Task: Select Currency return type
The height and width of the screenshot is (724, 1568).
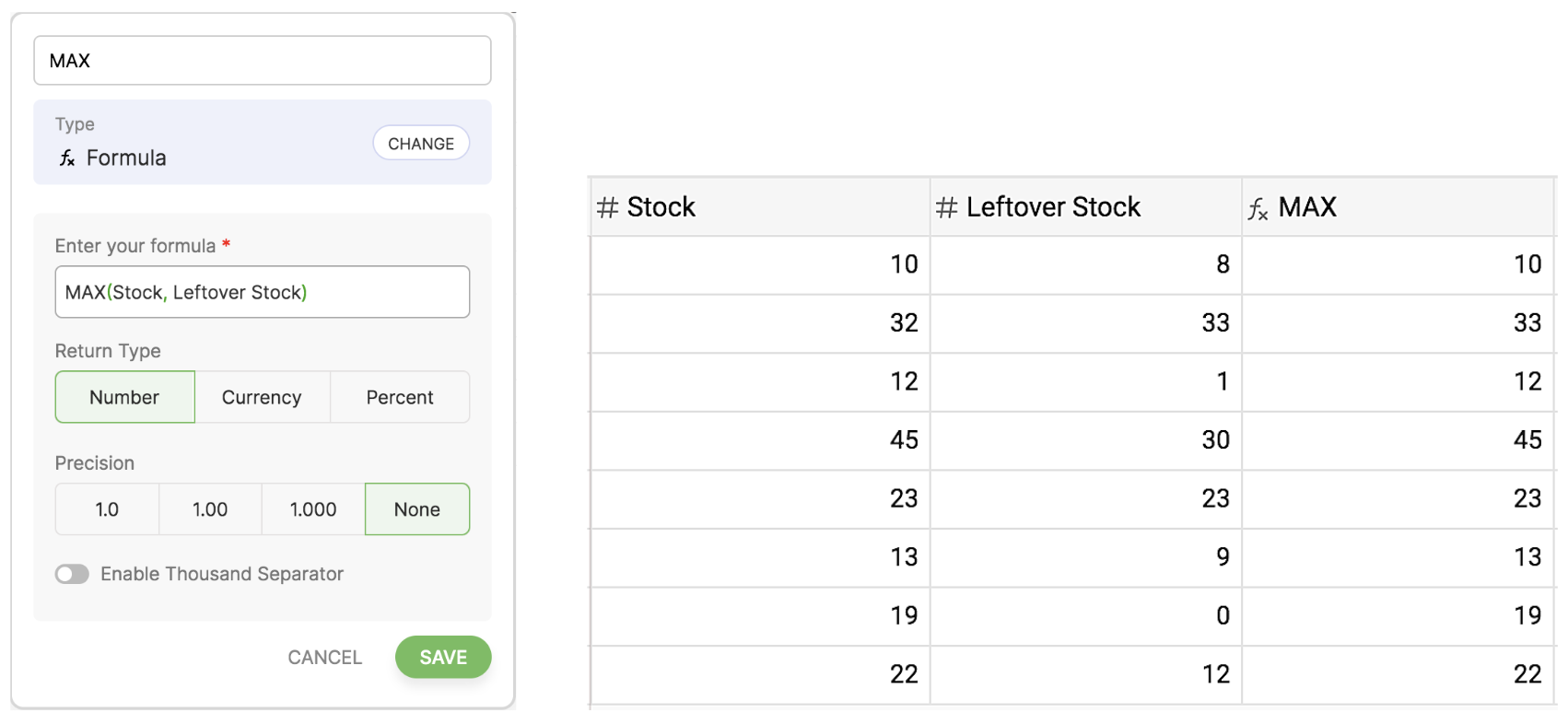Action: (262, 397)
